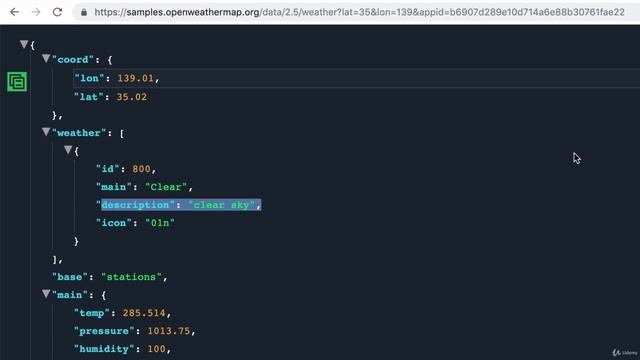Image resolution: width=640 pixels, height=360 pixels.
Task: Click the "stations" string value
Action: coord(131,277)
